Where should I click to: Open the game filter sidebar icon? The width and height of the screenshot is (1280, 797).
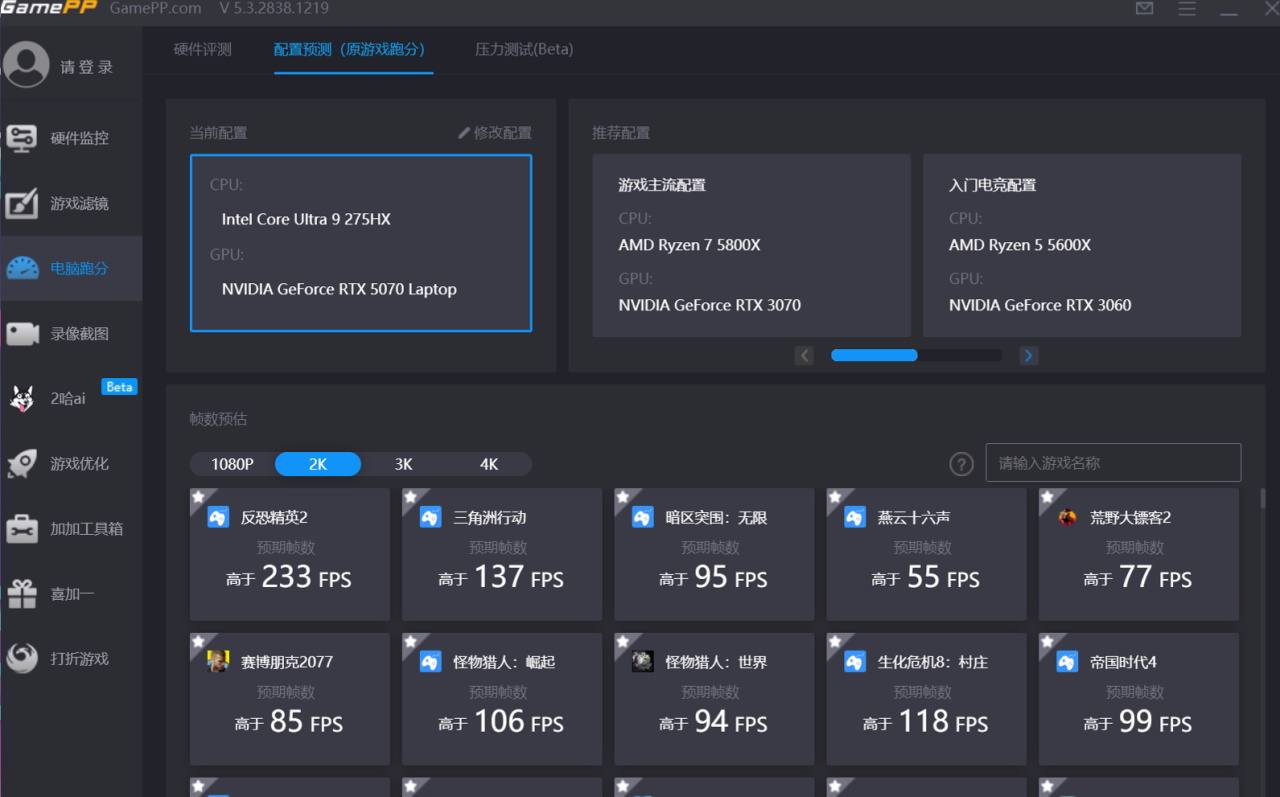tap(22, 203)
